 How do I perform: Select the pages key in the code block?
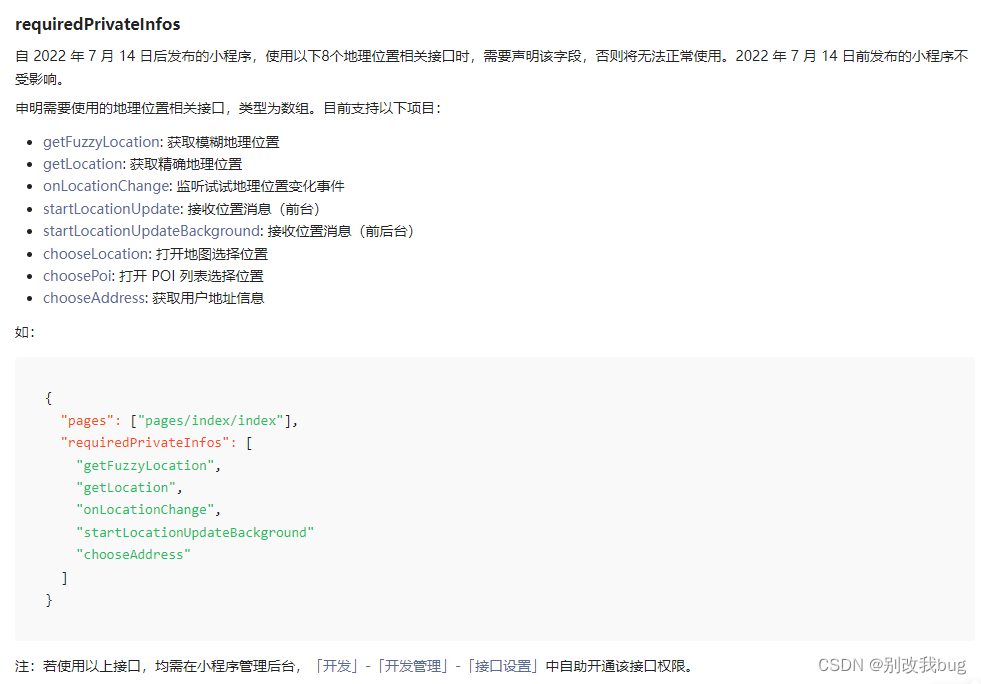(87, 420)
